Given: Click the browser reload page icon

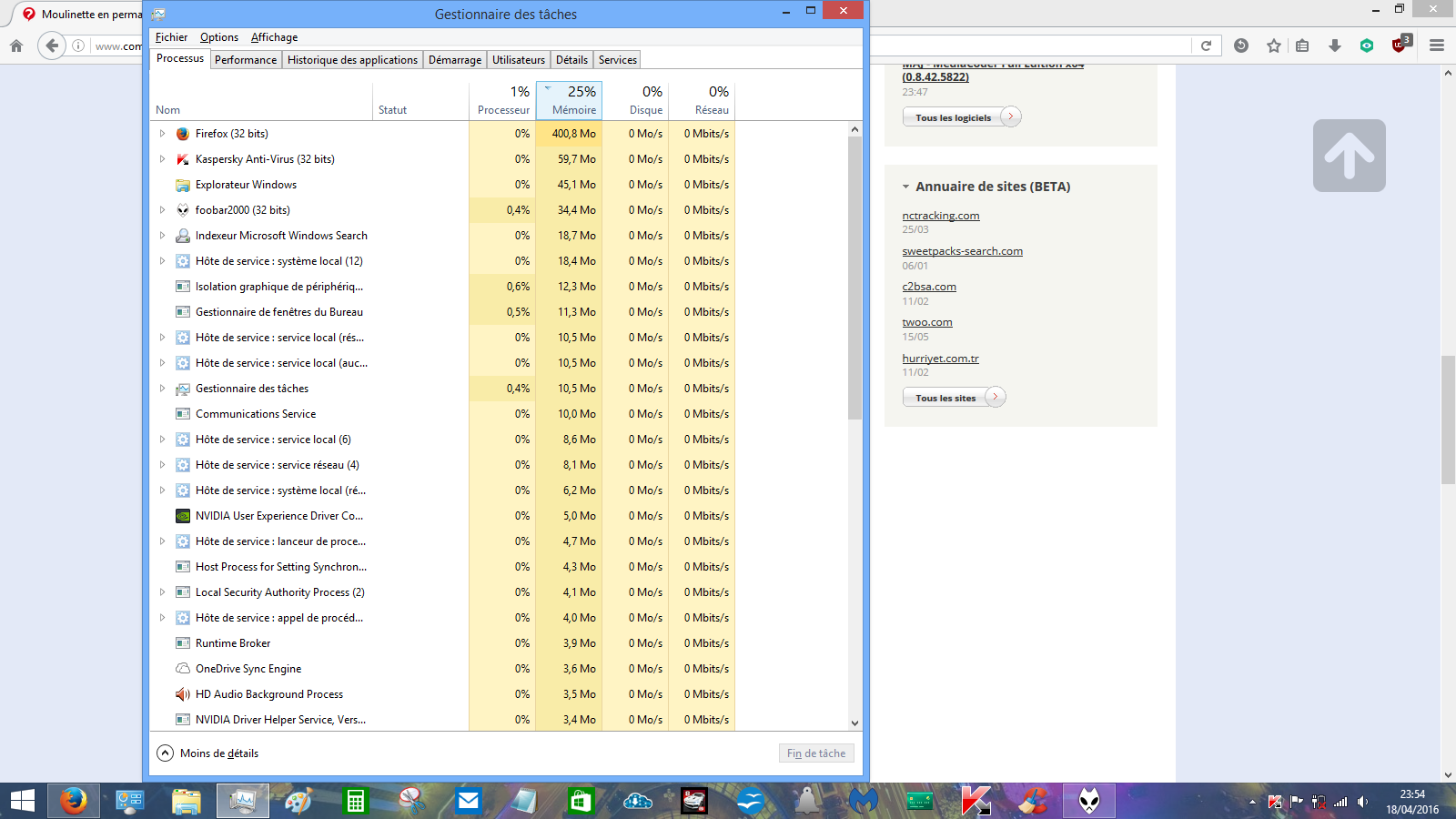Looking at the screenshot, I should point(1206,45).
